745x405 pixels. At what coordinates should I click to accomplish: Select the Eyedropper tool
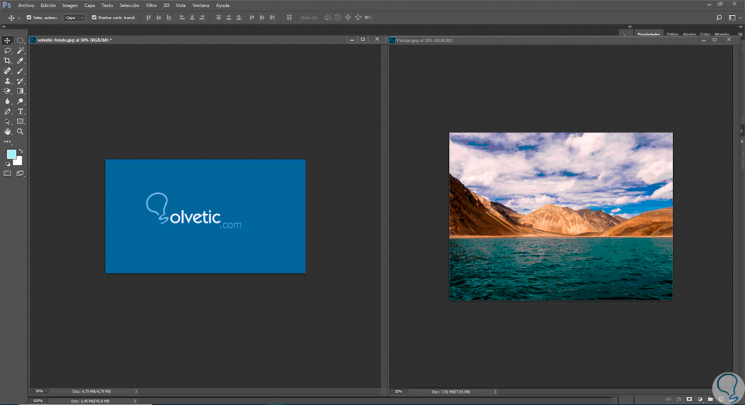pos(20,61)
